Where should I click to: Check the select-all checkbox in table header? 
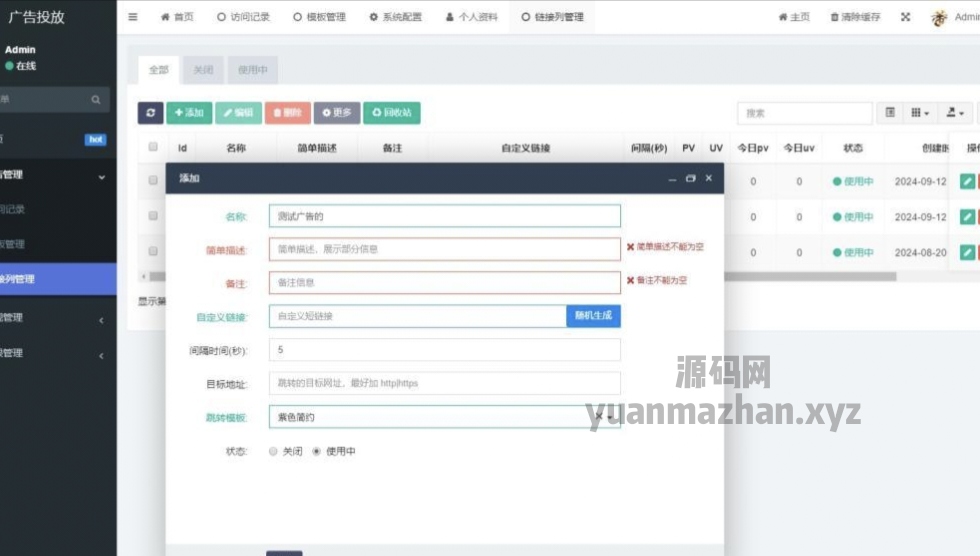coord(153,148)
